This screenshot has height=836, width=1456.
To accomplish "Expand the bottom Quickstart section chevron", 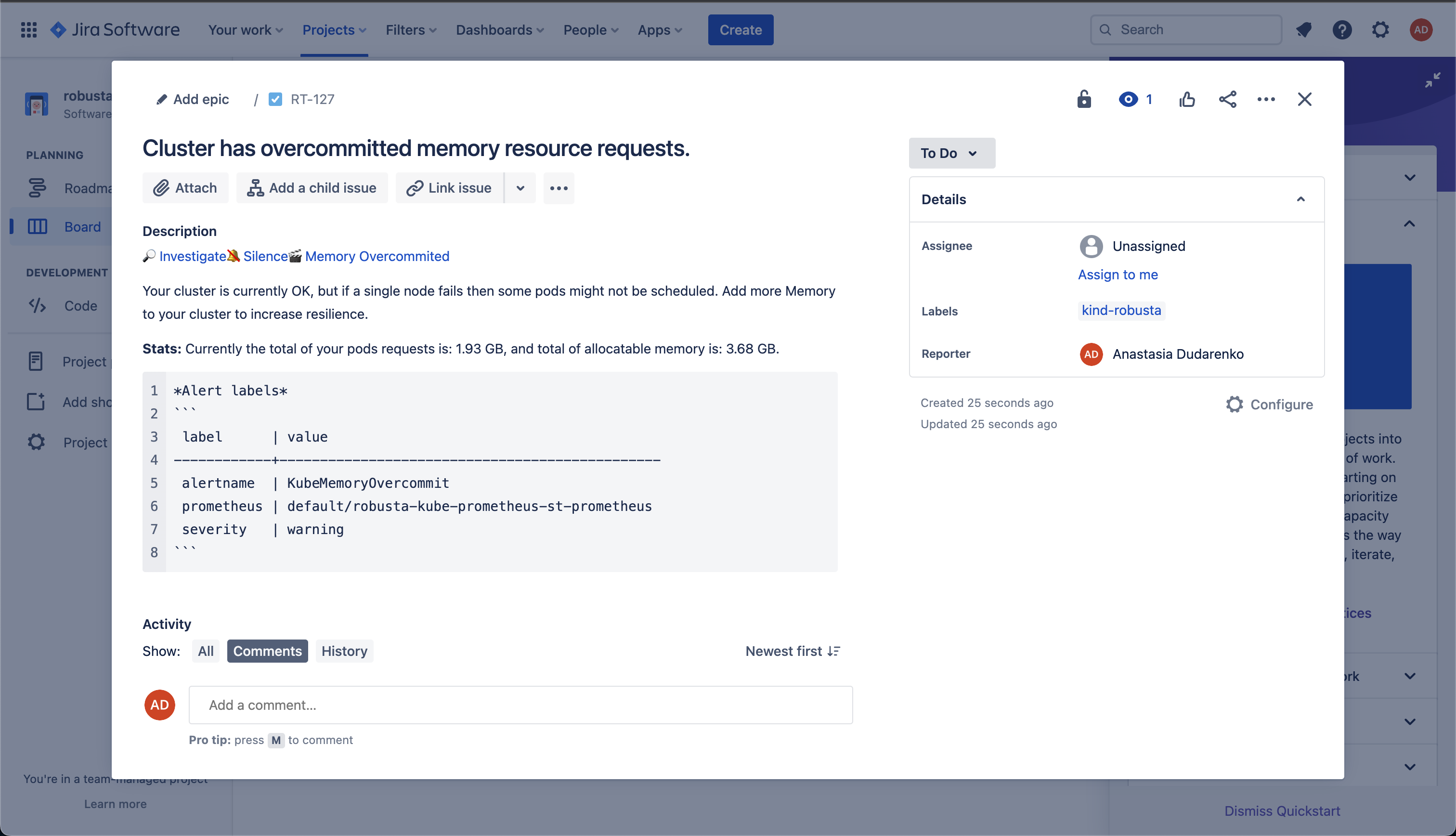I will (x=1410, y=767).
